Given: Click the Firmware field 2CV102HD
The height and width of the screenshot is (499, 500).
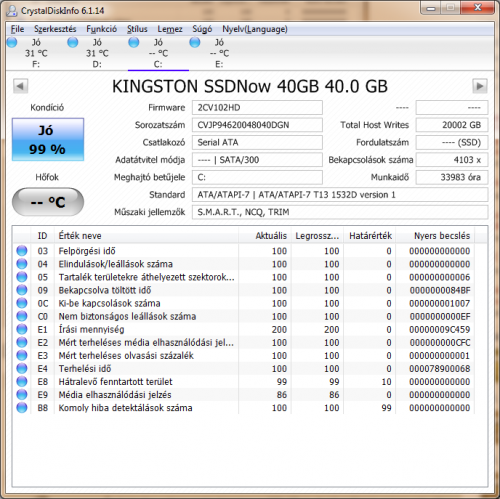Looking at the screenshot, I should [x=257, y=108].
